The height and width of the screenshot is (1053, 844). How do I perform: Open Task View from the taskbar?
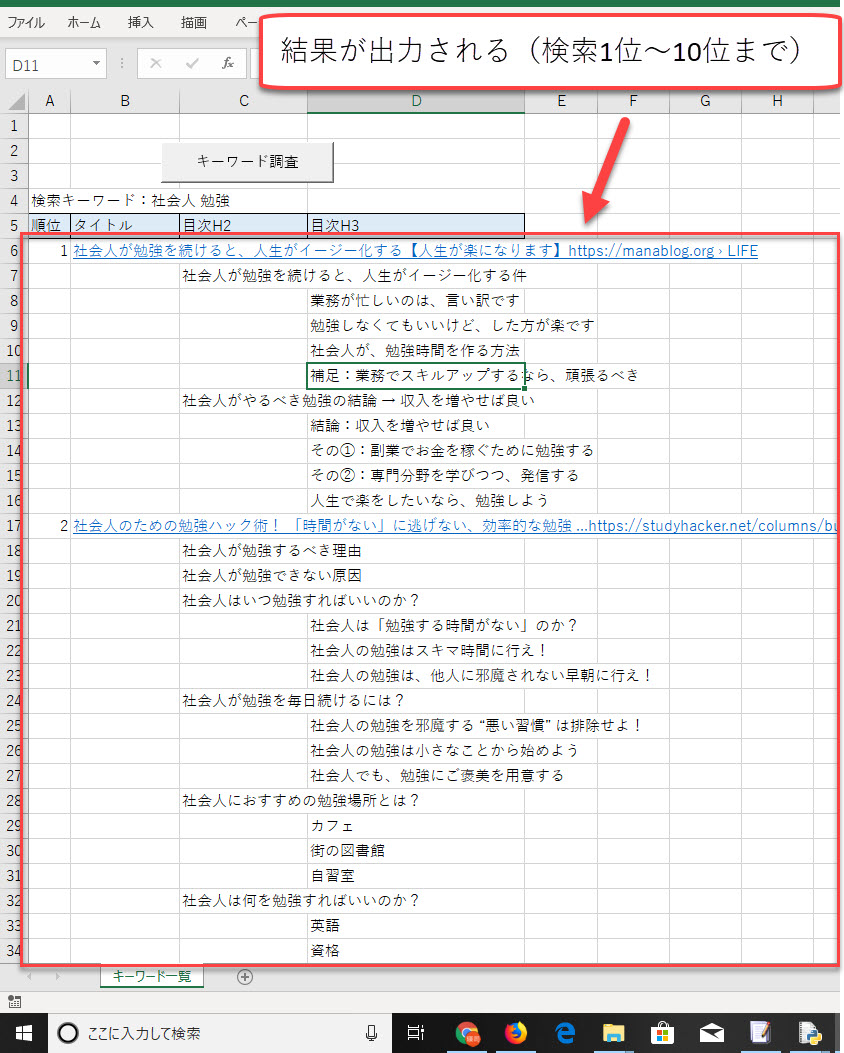pos(417,1034)
